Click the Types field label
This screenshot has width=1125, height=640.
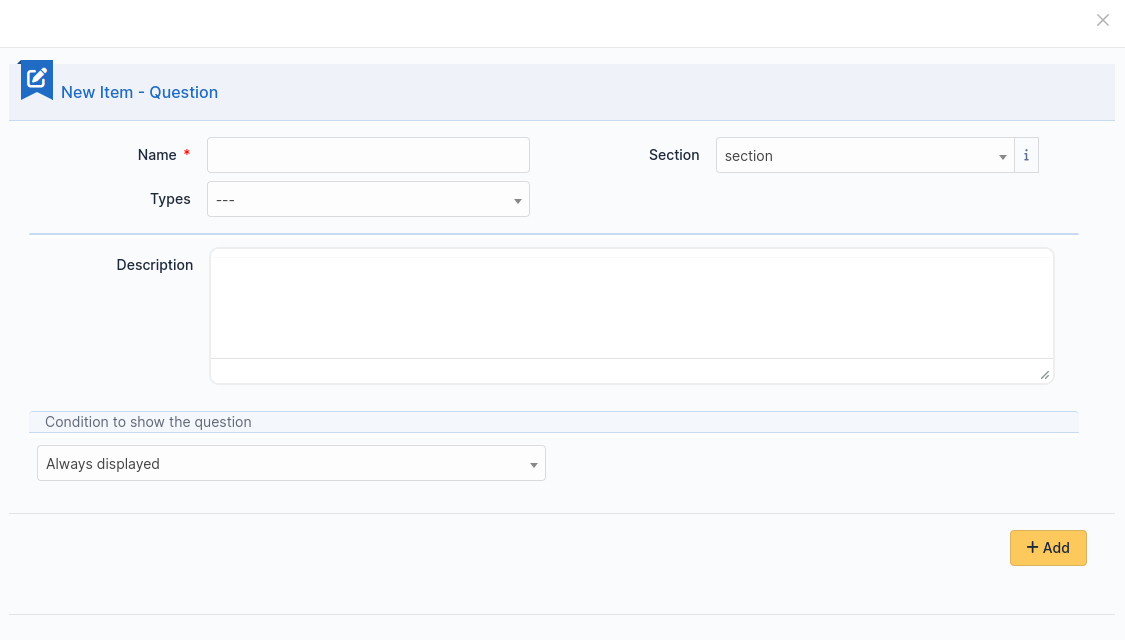coord(170,199)
